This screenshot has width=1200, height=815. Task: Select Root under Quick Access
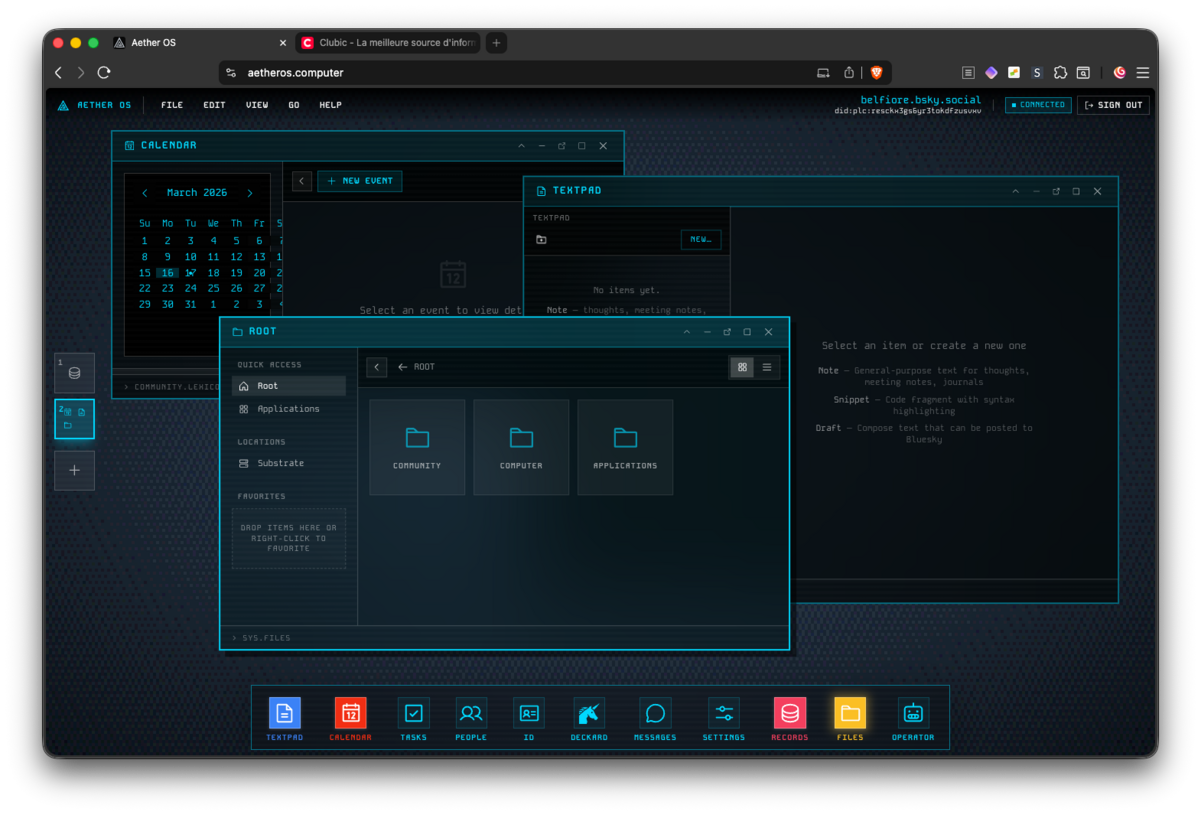289,386
